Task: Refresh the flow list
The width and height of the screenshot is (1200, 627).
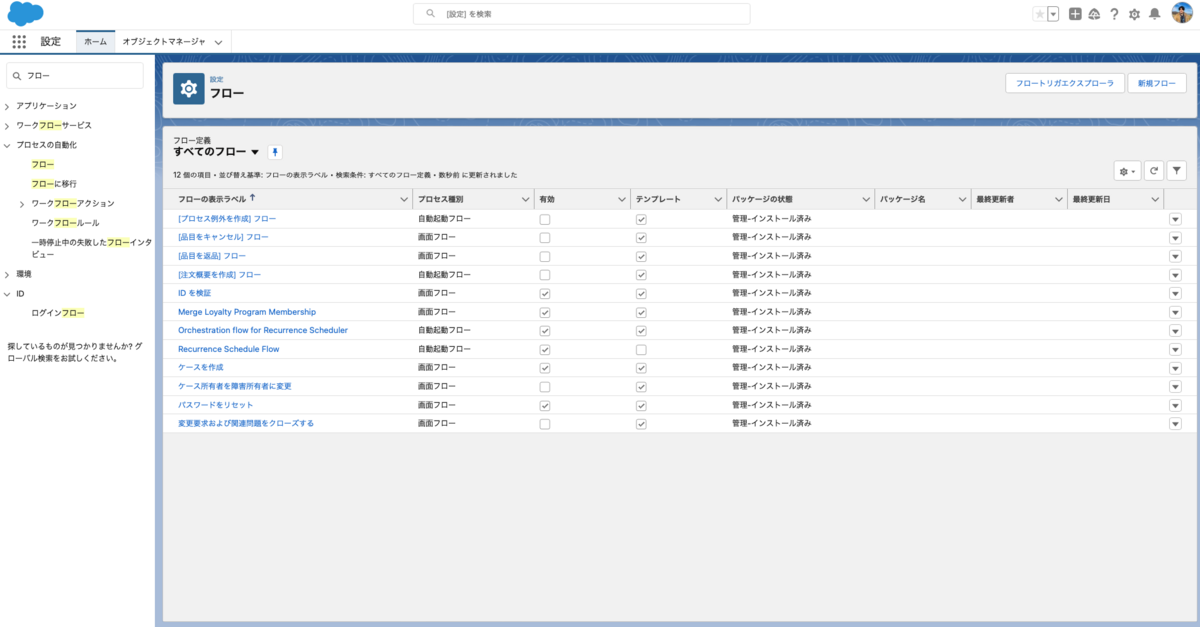Action: click(x=1154, y=171)
